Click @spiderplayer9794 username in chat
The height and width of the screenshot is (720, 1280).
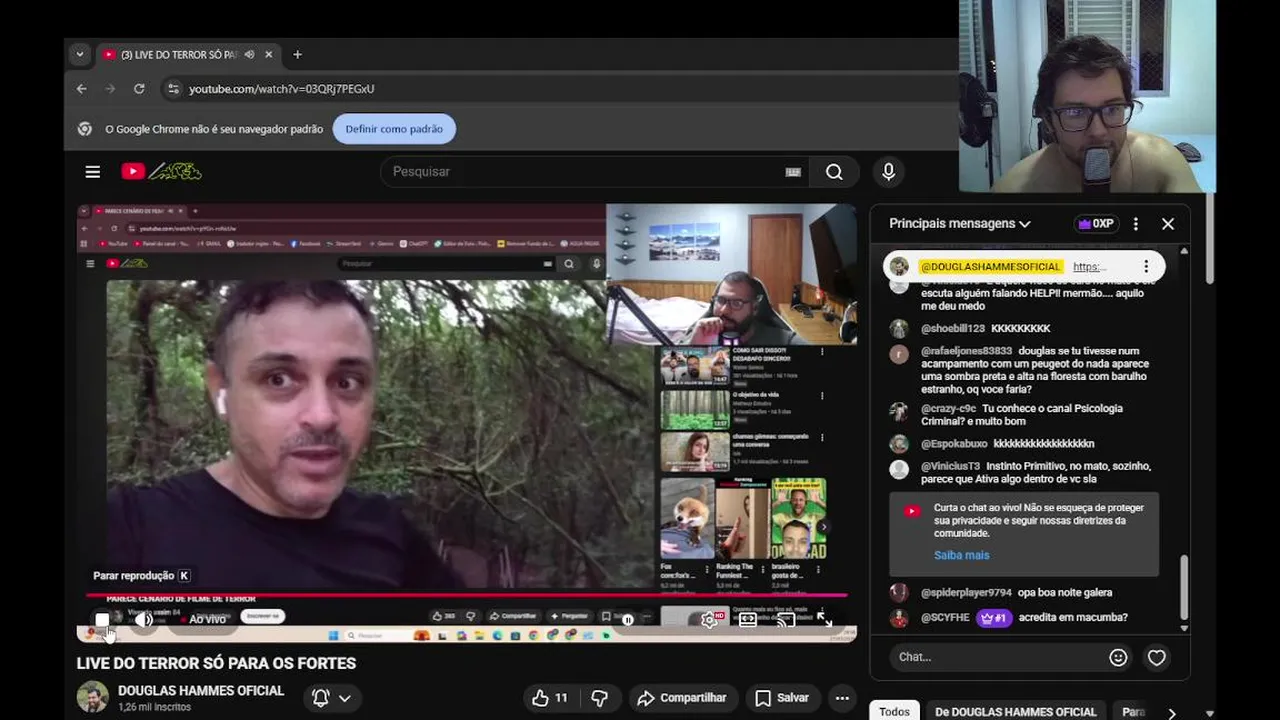tap(966, 593)
